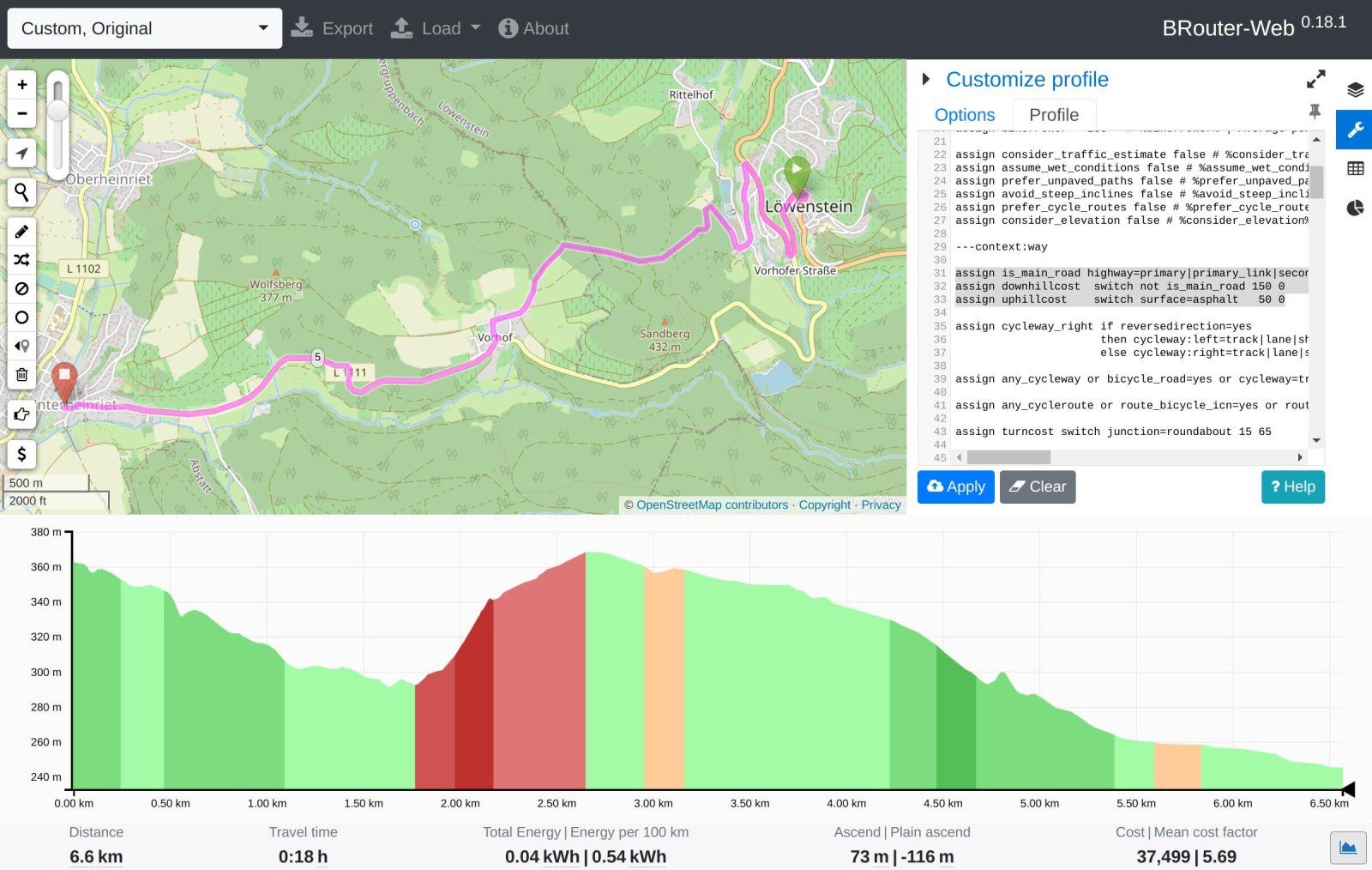Open the About dialog
1372x870 pixels.
pos(533,28)
